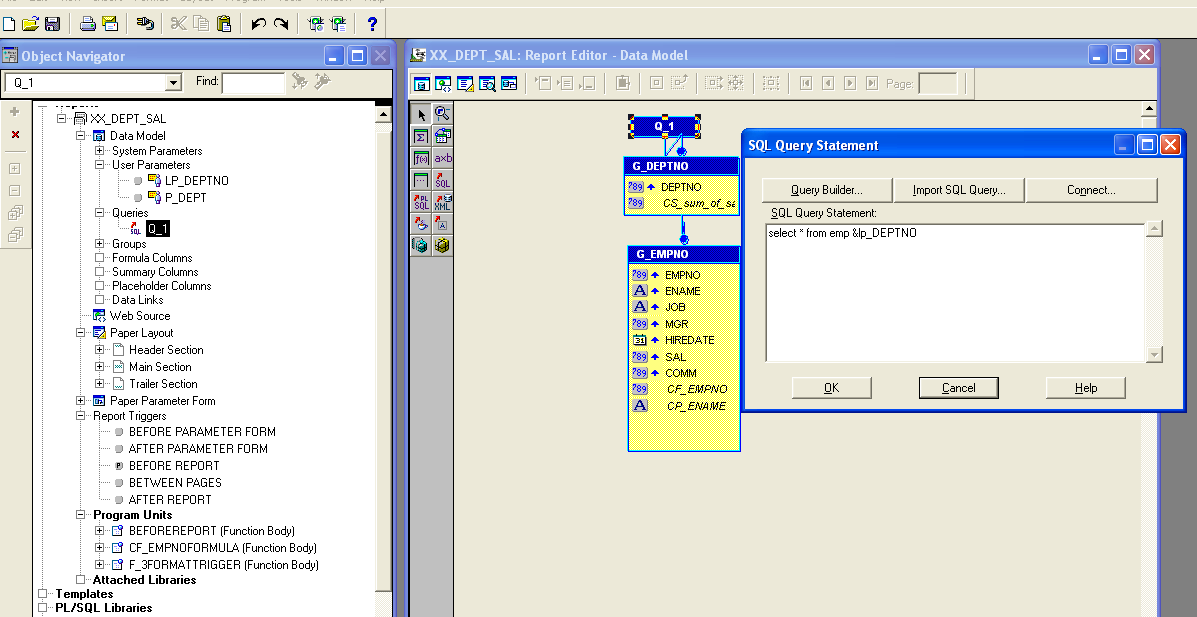
Task: Select the Summary Column sigma tool
Action: point(421,136)
